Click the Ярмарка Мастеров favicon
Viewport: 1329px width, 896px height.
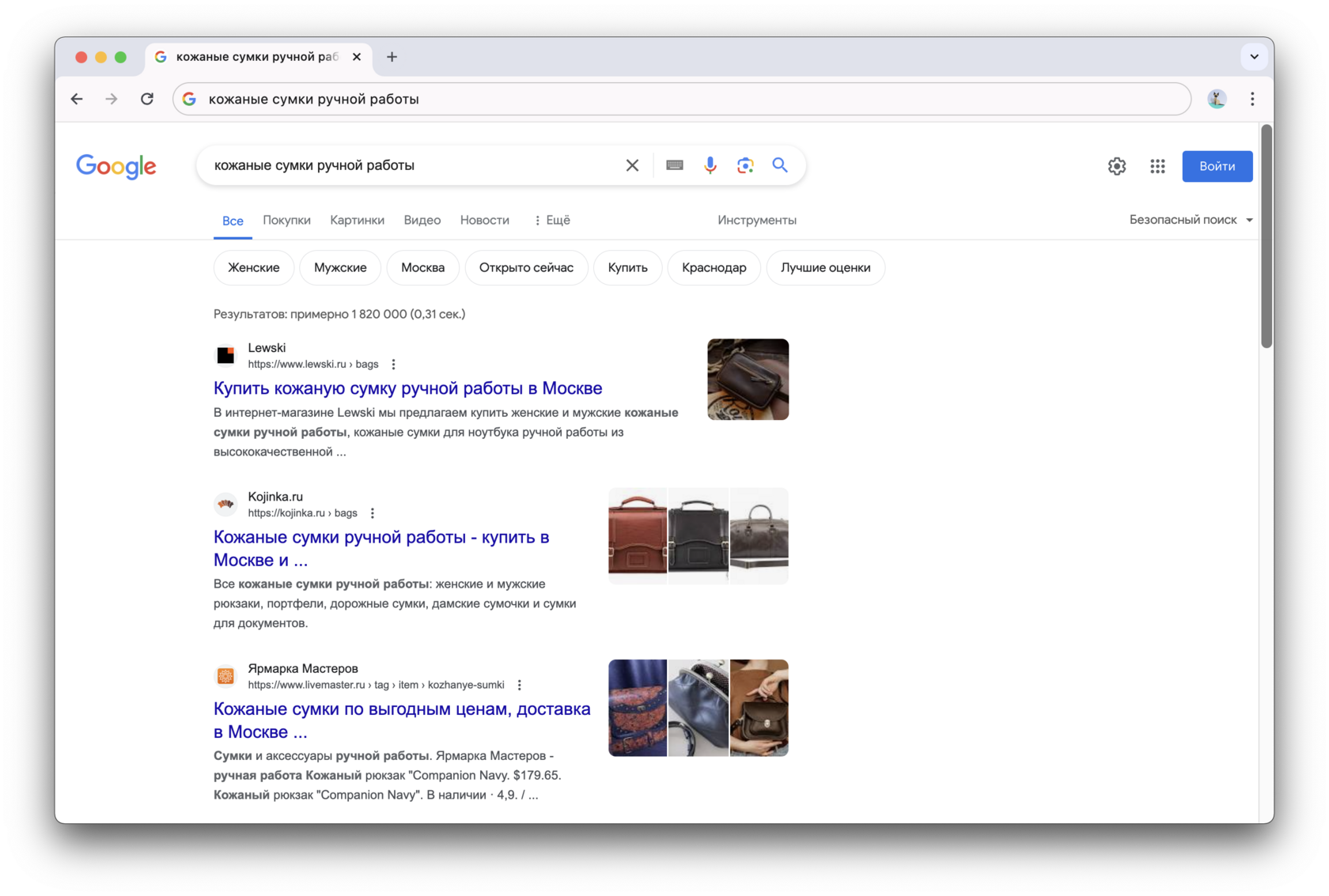(x=225, y=676)
